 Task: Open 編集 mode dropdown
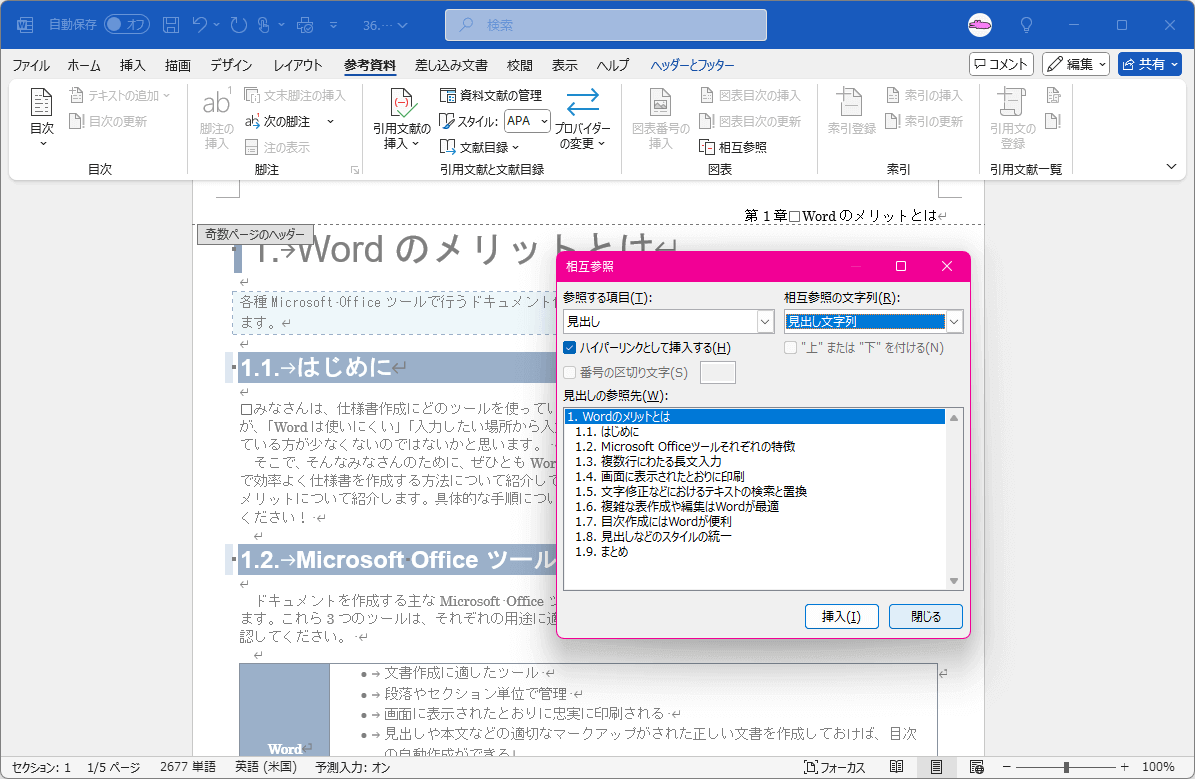[x=1076, y=65]
